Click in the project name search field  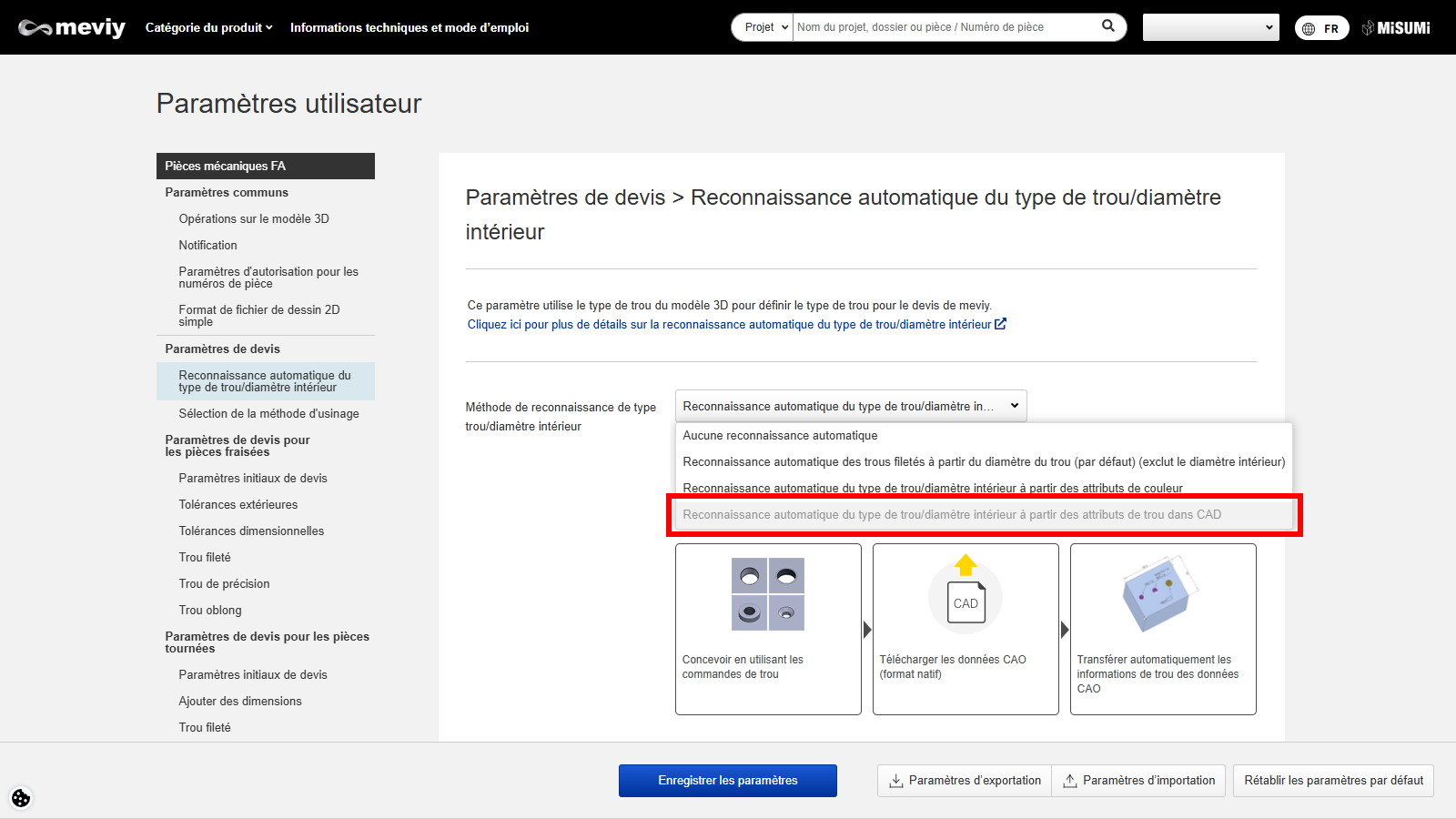tap(946, 27)
